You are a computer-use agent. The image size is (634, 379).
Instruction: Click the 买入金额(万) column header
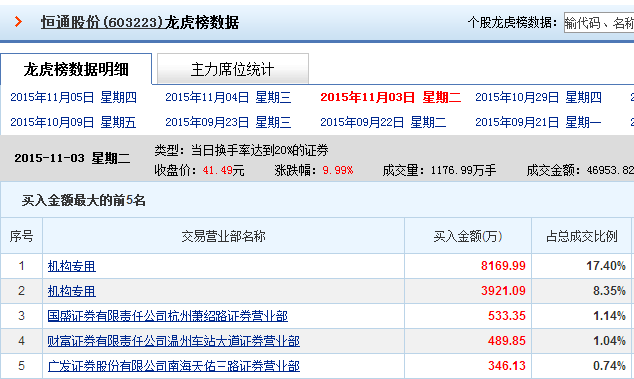click(468, 236)
